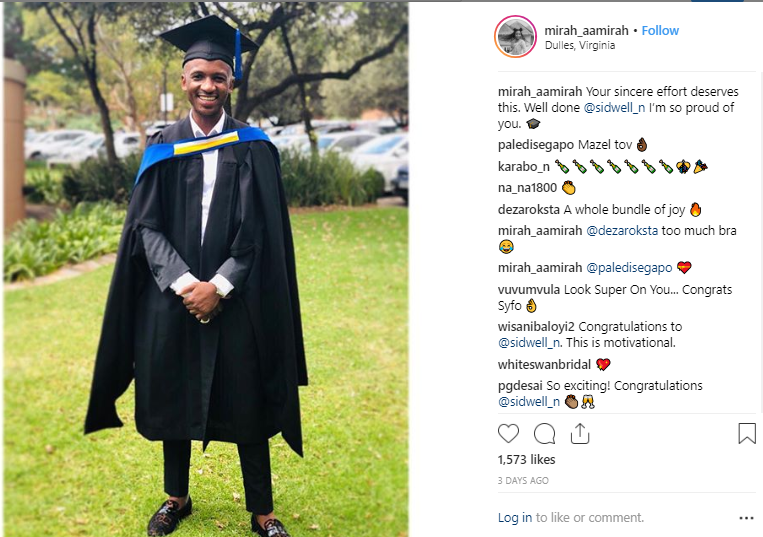Screen dimensions: 763x537
Task: Visit karabo_n commenter profile
Action: click(x=524, y=167)
